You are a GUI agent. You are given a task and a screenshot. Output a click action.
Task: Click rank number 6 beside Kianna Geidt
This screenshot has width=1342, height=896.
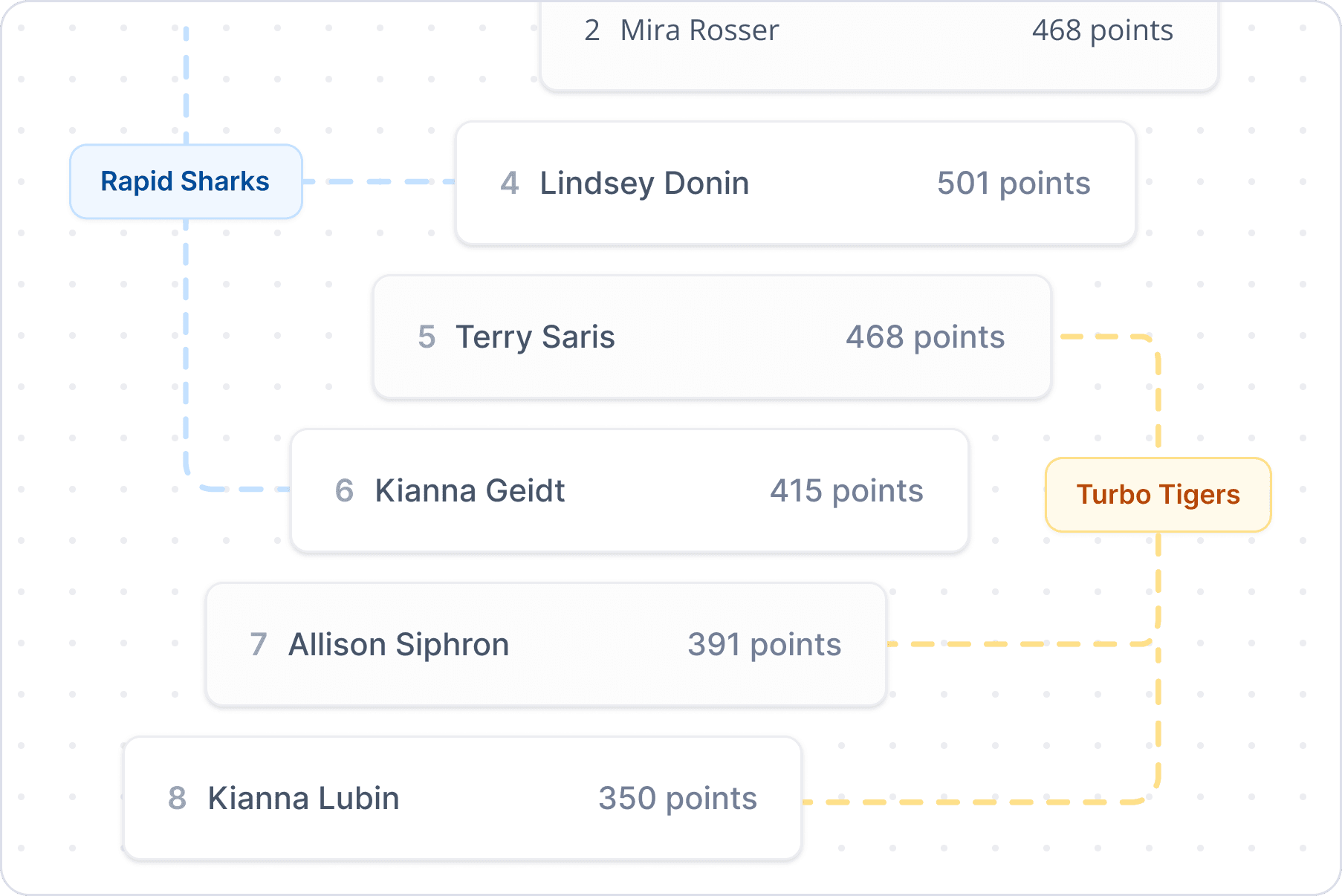[x=344, y=491]
